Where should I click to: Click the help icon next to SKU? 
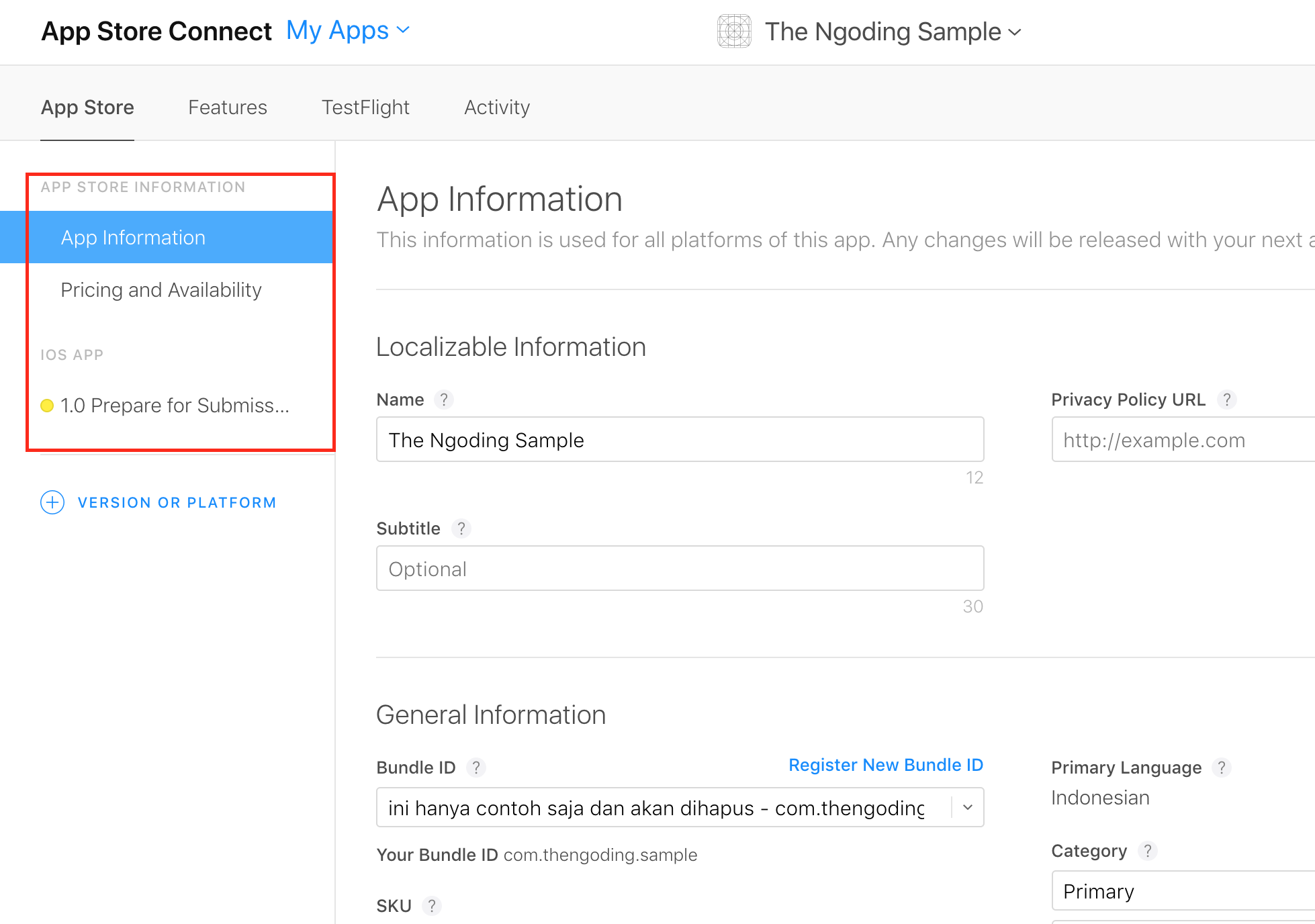(432, 906)
